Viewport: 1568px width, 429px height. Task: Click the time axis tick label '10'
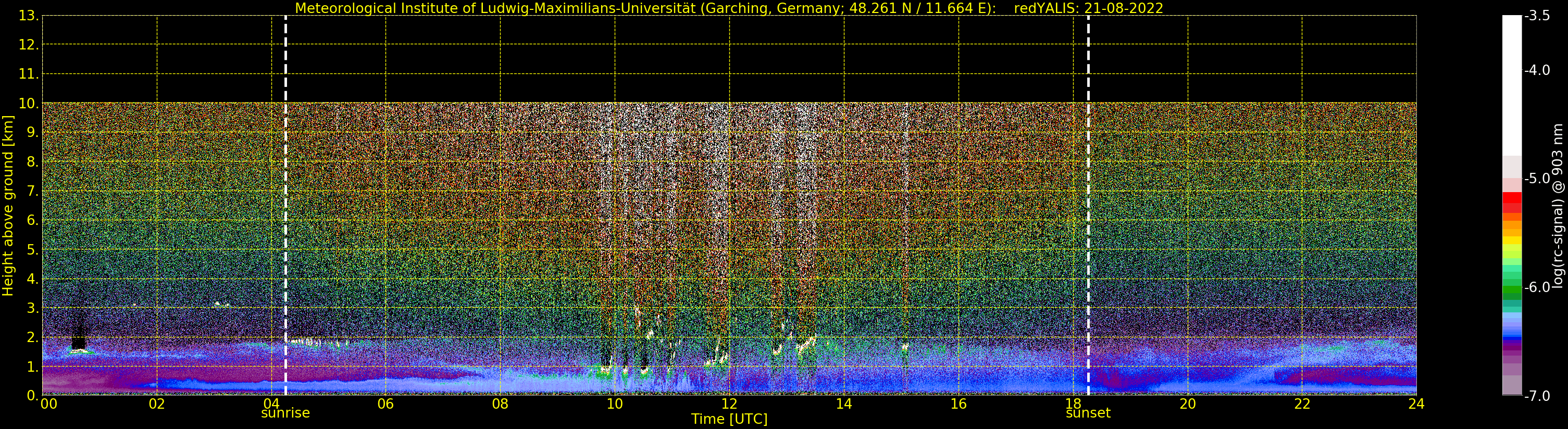tap(615, 404)
